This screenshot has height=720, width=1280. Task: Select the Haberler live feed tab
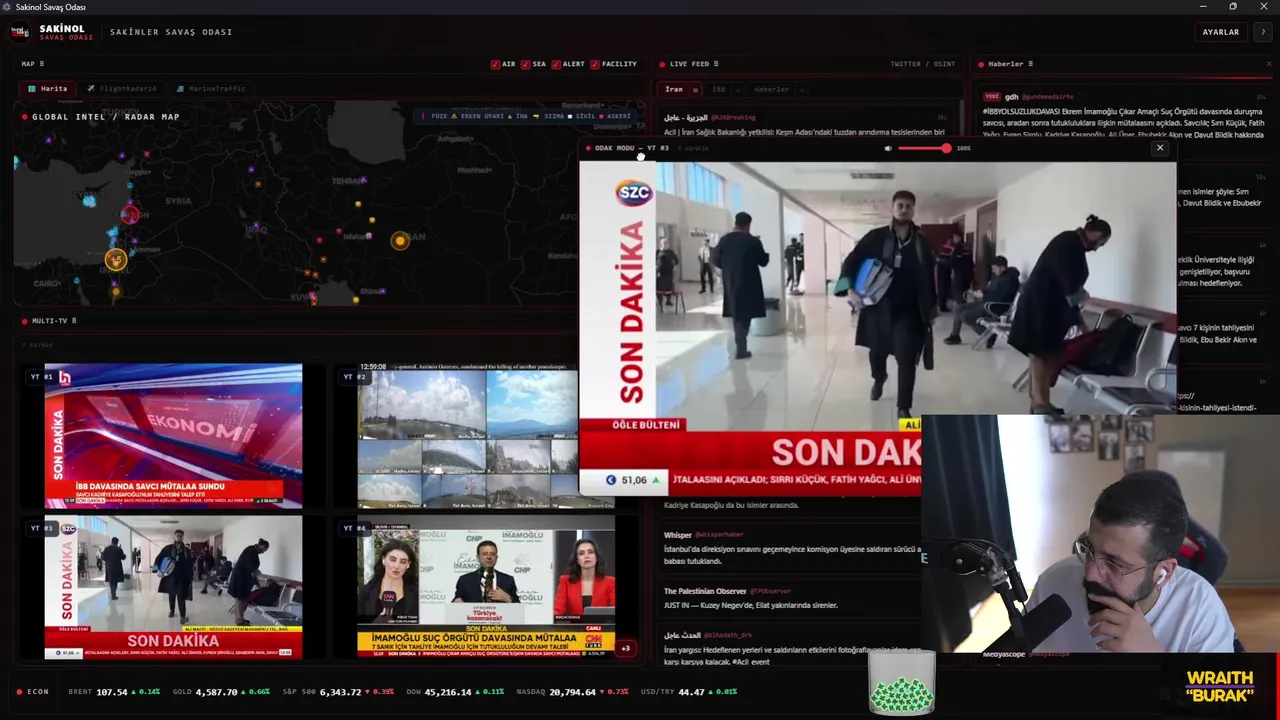pos(771,89)
